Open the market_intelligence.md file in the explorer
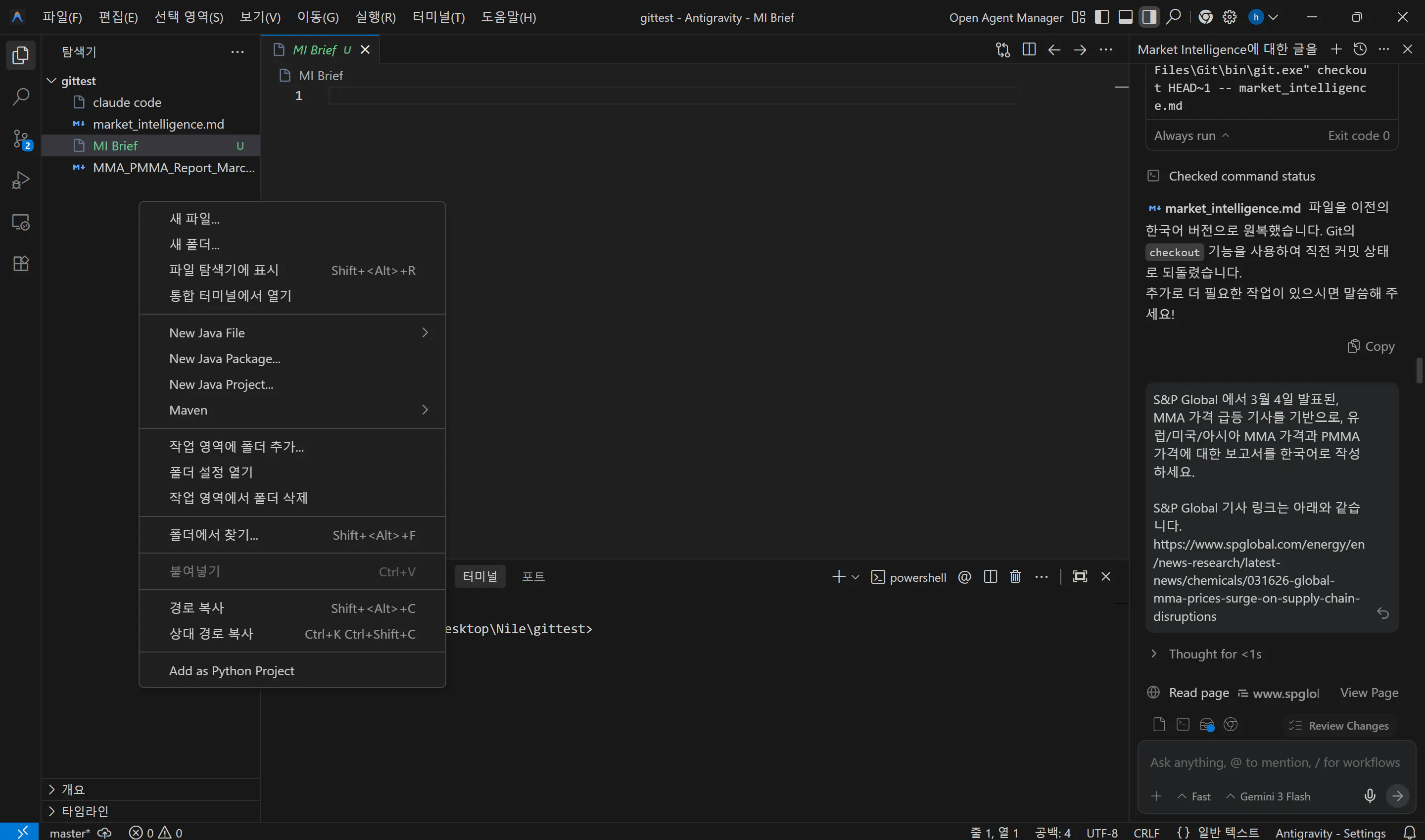This screenshot has width=1425, height=840. [151, 125]
